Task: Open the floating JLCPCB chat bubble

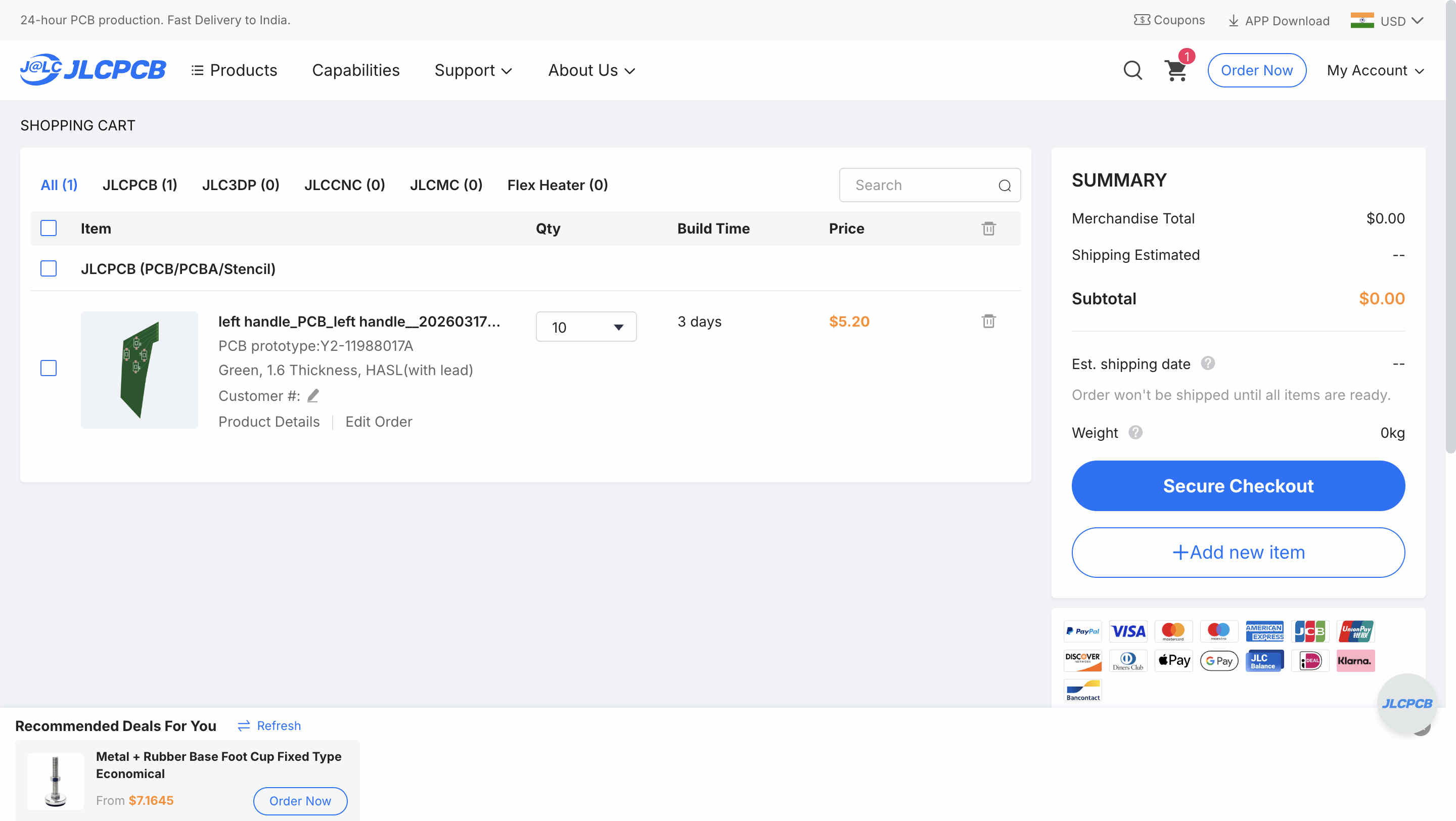Action: coord(1406,704)
